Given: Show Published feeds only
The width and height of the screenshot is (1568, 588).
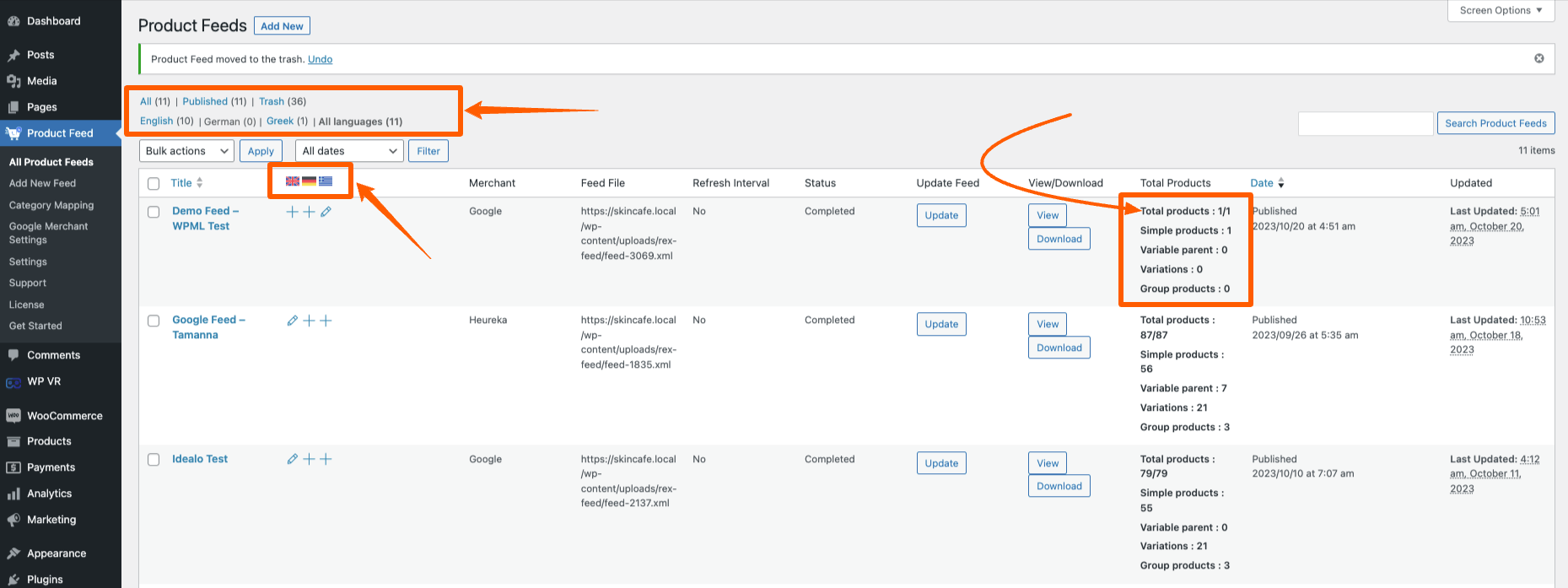Looking at the screenshot, I should click(x=205, y=101).
